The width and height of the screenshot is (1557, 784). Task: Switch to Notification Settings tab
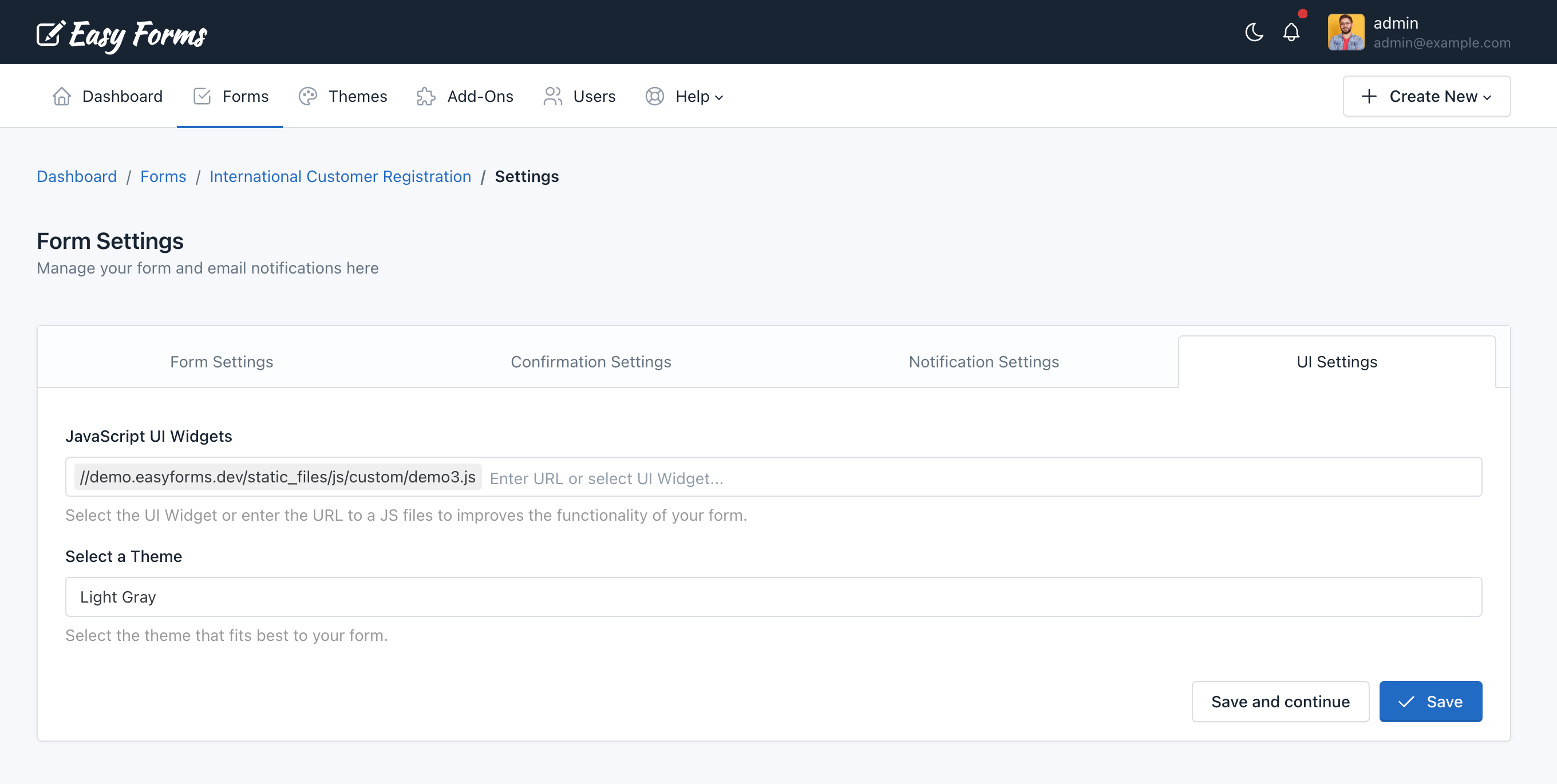984,362
